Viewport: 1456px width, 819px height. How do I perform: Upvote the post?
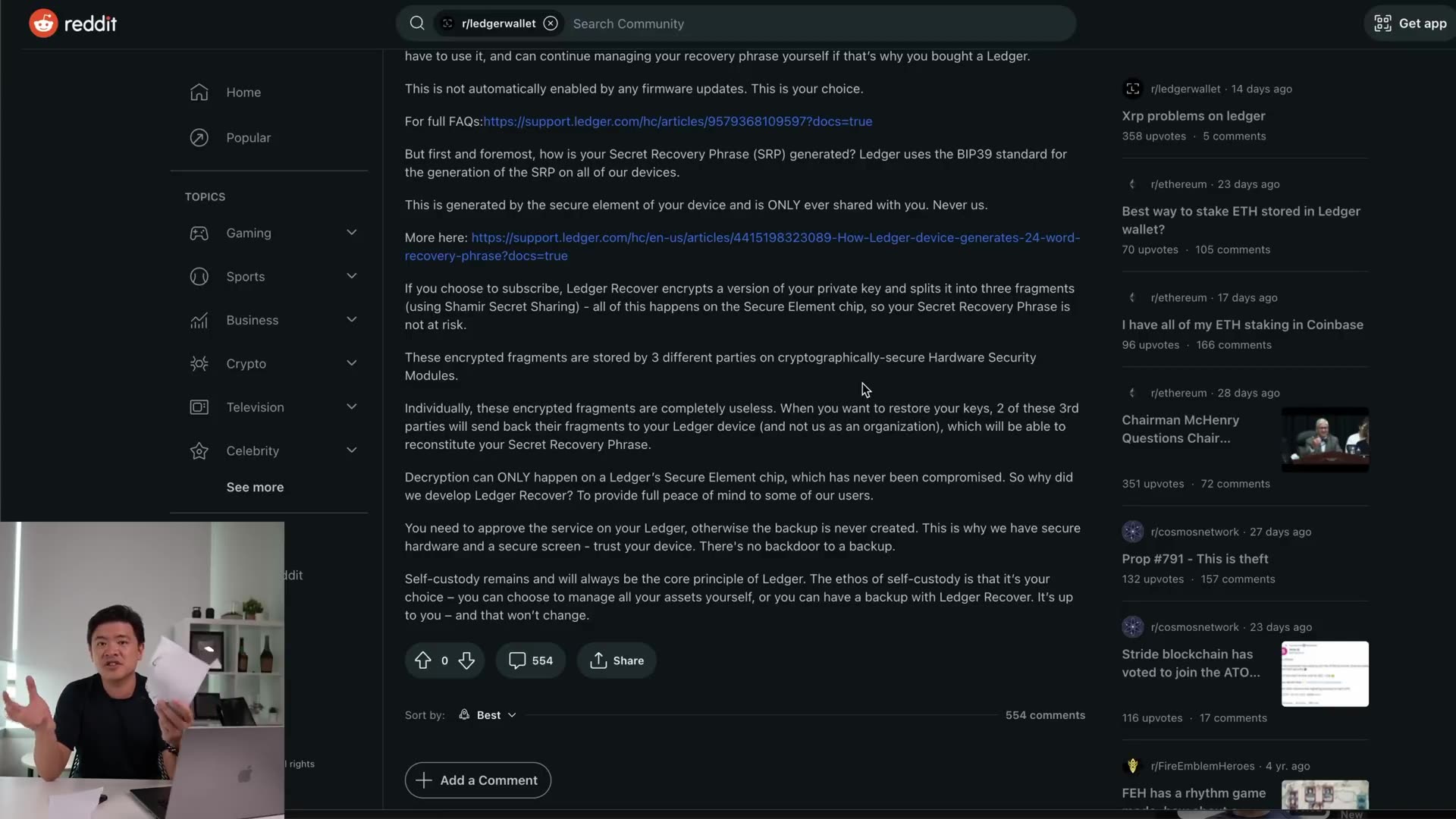(x=422, y=660)
